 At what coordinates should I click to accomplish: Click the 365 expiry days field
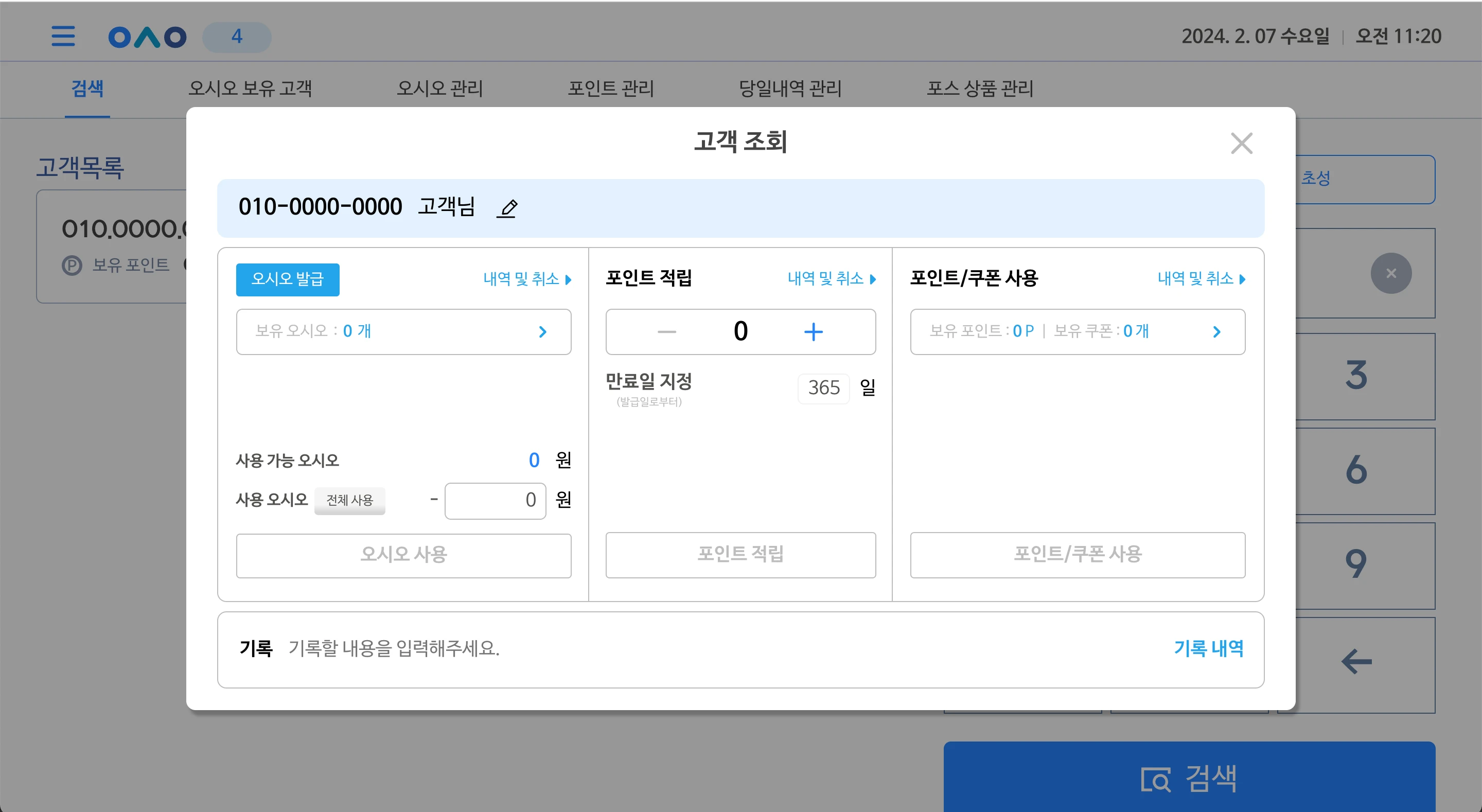pos(823,388)
